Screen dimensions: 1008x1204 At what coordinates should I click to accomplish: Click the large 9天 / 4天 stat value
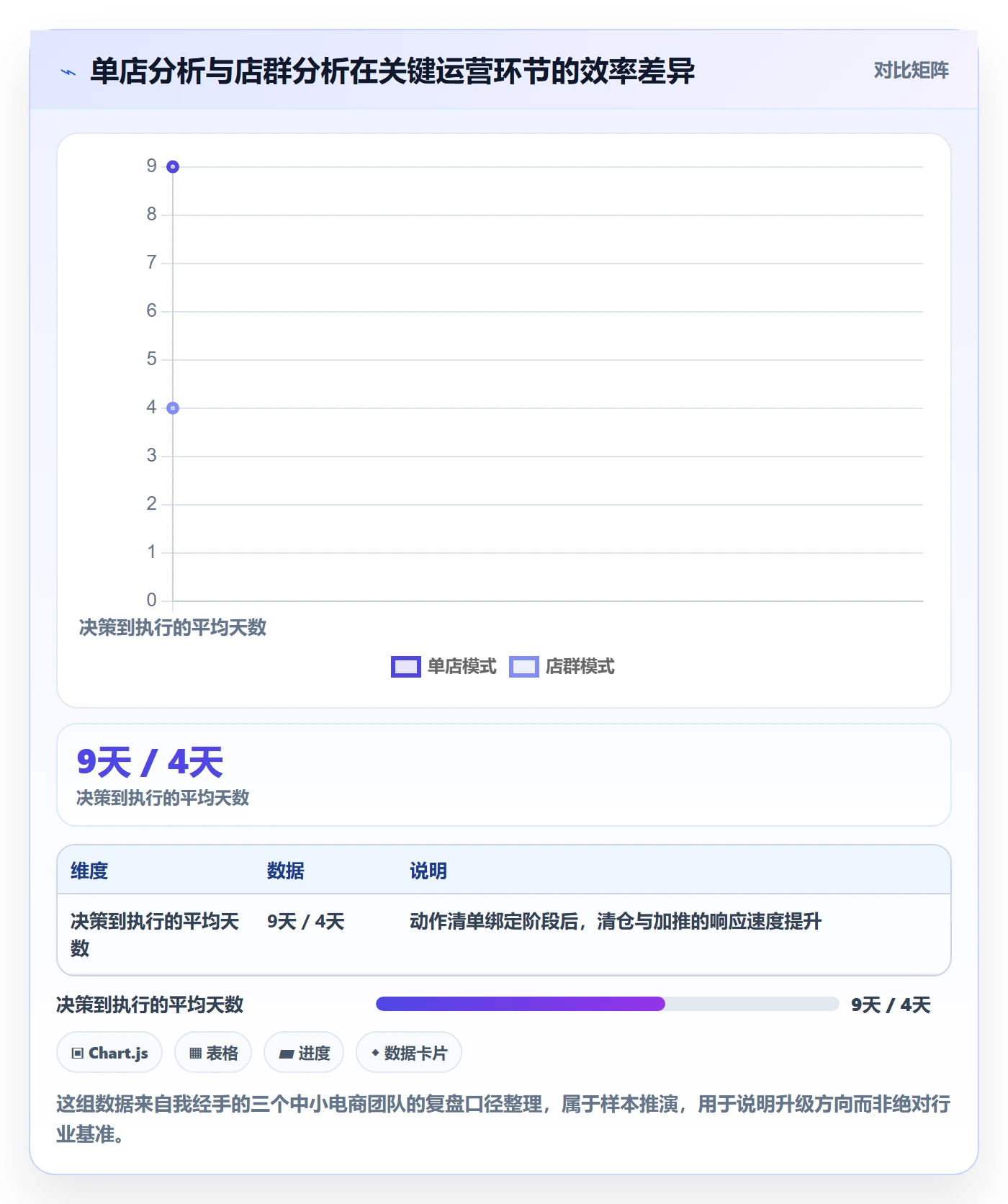[150, 762]
